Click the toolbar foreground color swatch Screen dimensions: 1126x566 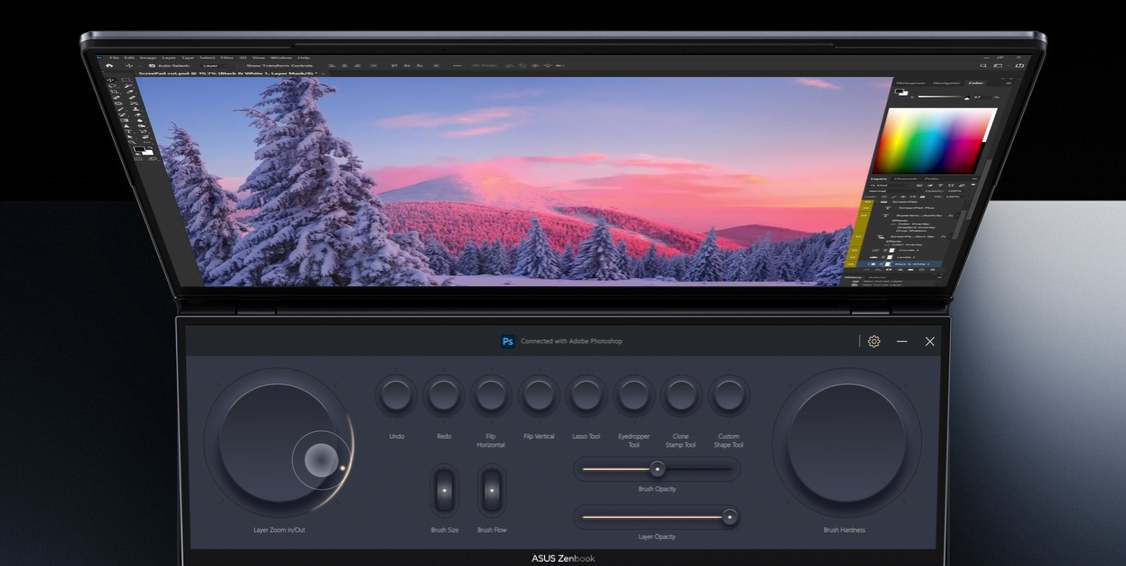[138, 148]
